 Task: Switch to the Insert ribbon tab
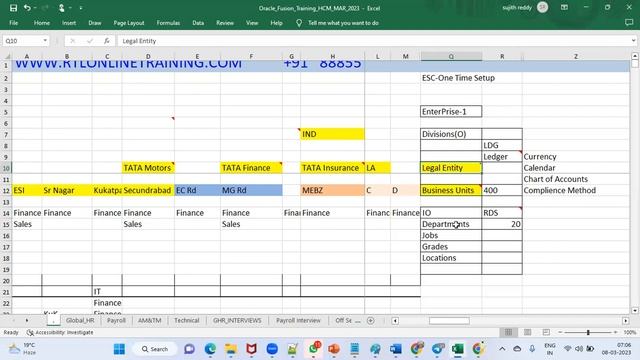[x=69, y=23]
